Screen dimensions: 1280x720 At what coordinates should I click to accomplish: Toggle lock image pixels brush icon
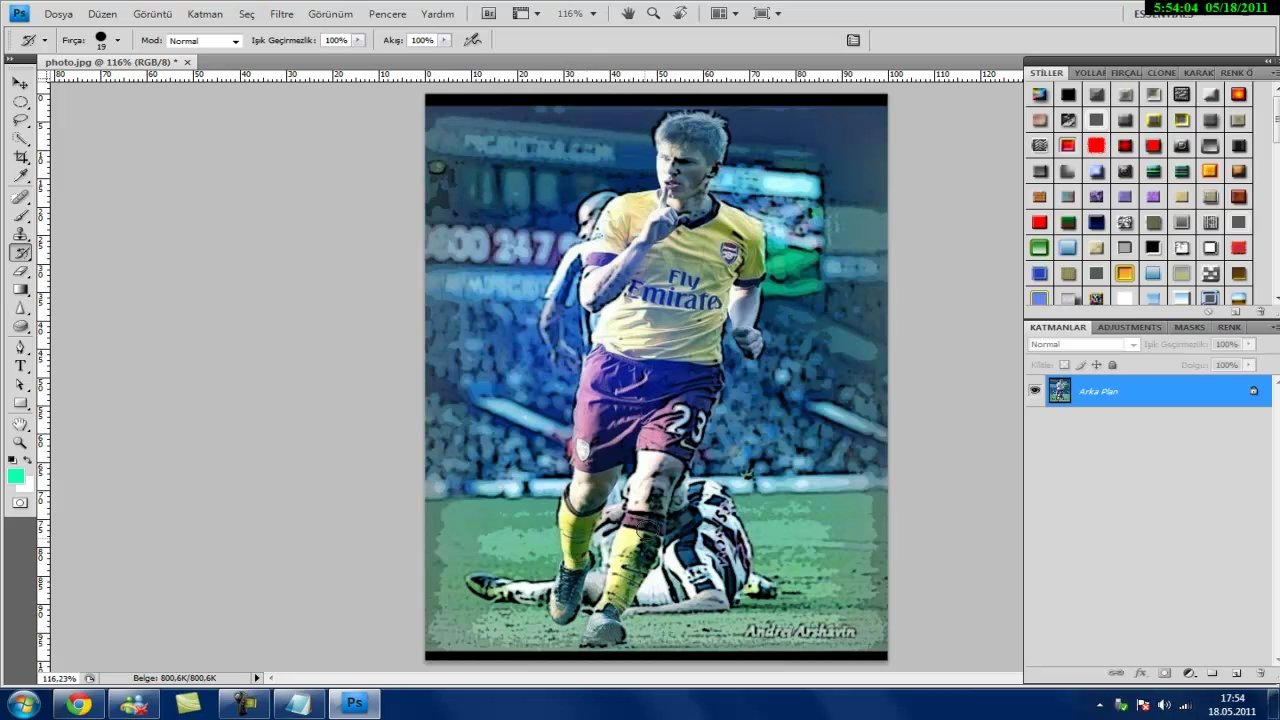[1080, 365]
